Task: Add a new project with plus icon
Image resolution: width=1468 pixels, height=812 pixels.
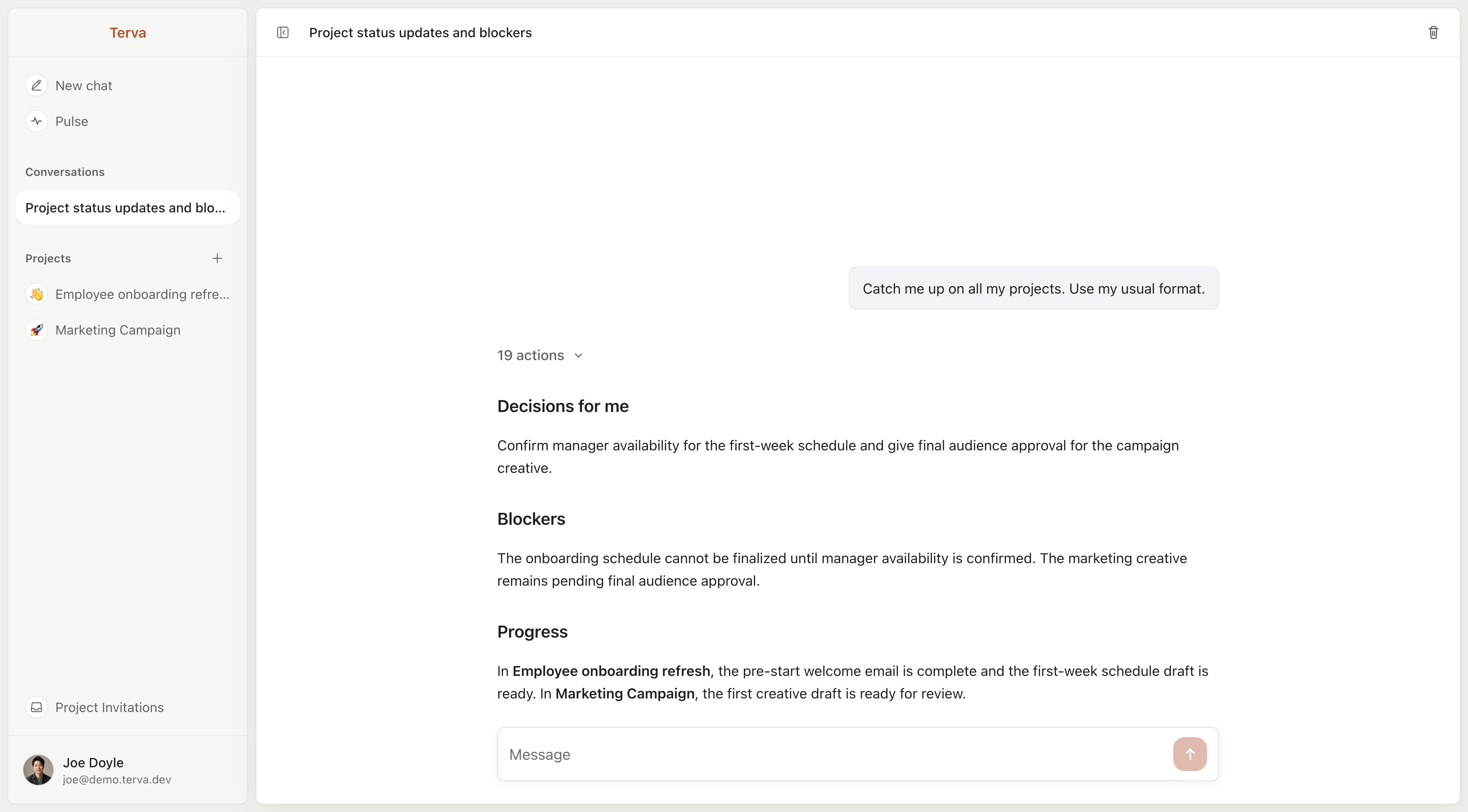Action: (x=217, y=258)
